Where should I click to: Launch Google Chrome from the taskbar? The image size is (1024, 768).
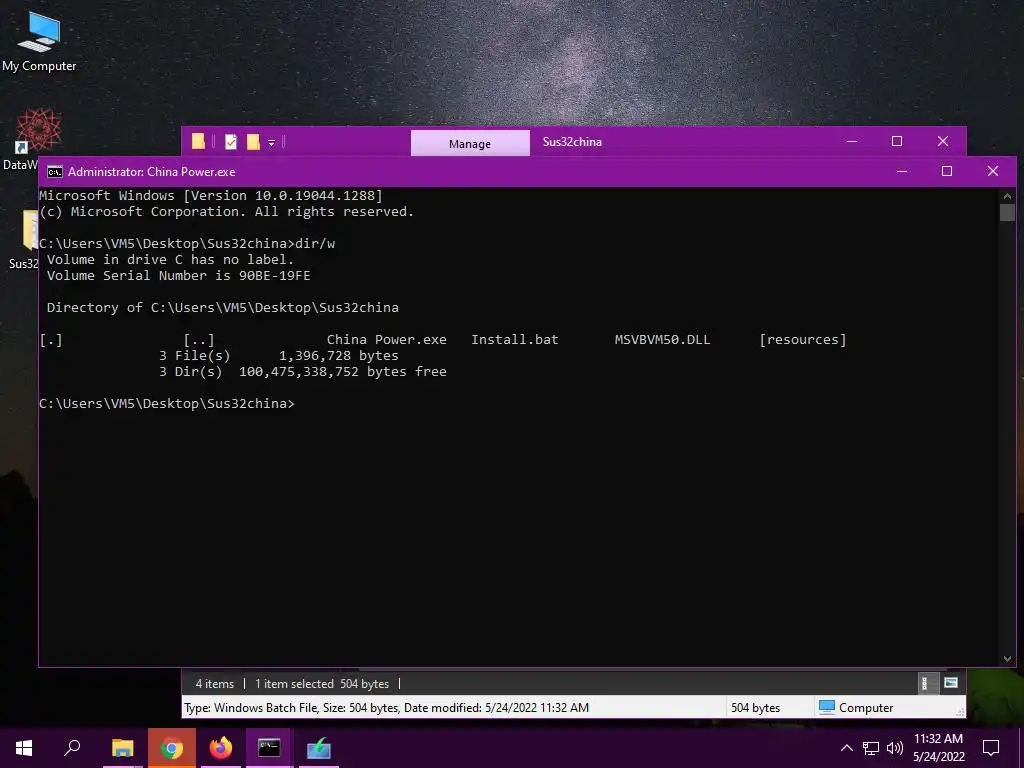[172, 748]
